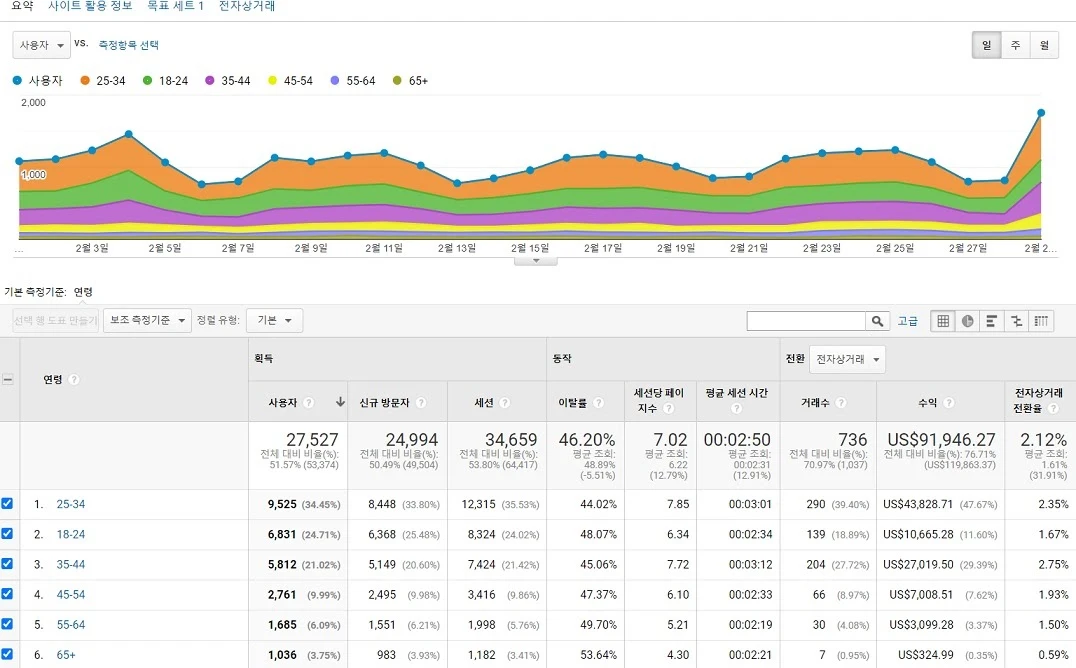Viewport: 1076px width, 668px height.
Task: Switch chart granularity to 주
Action: [x=1015, y=45]
